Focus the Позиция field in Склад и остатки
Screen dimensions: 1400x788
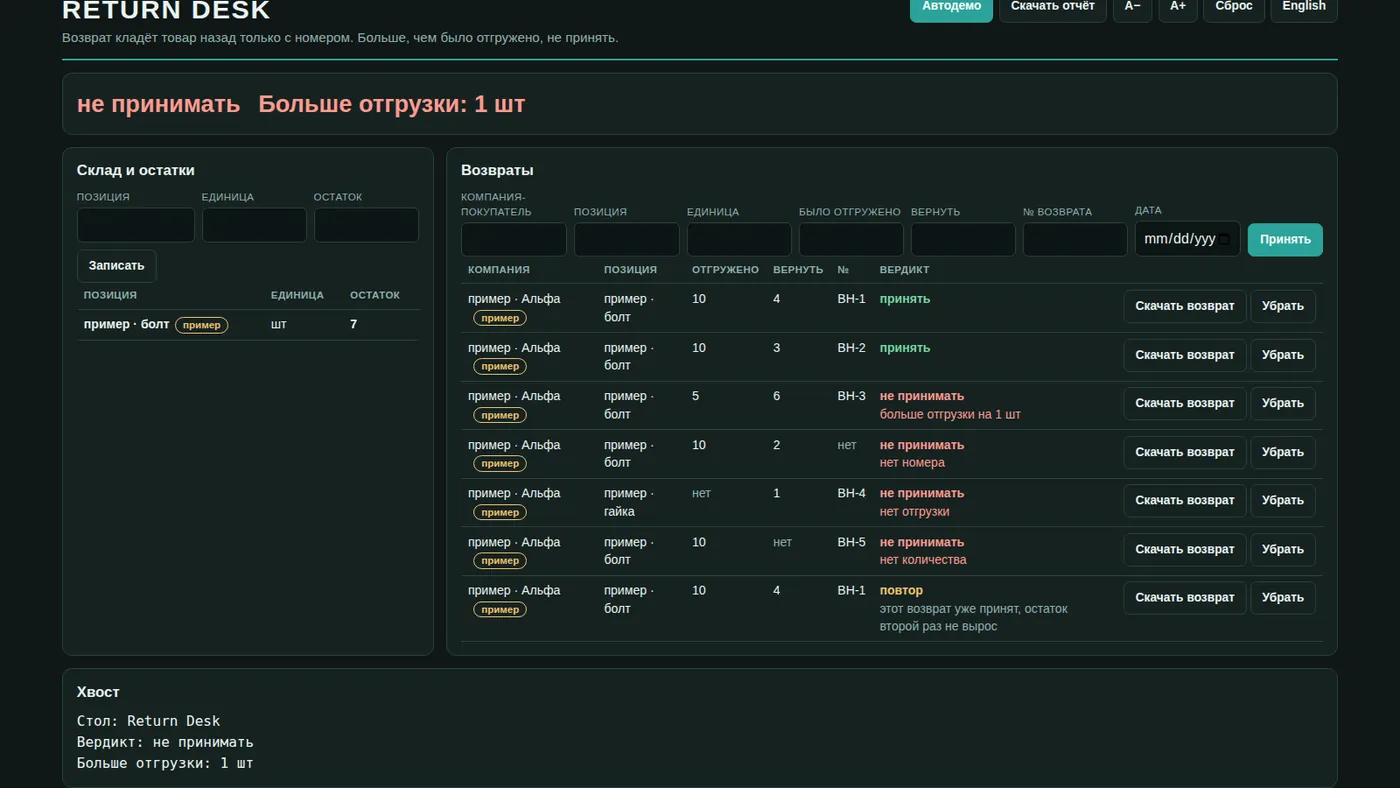pyautogui.click(x=136, y=225)
